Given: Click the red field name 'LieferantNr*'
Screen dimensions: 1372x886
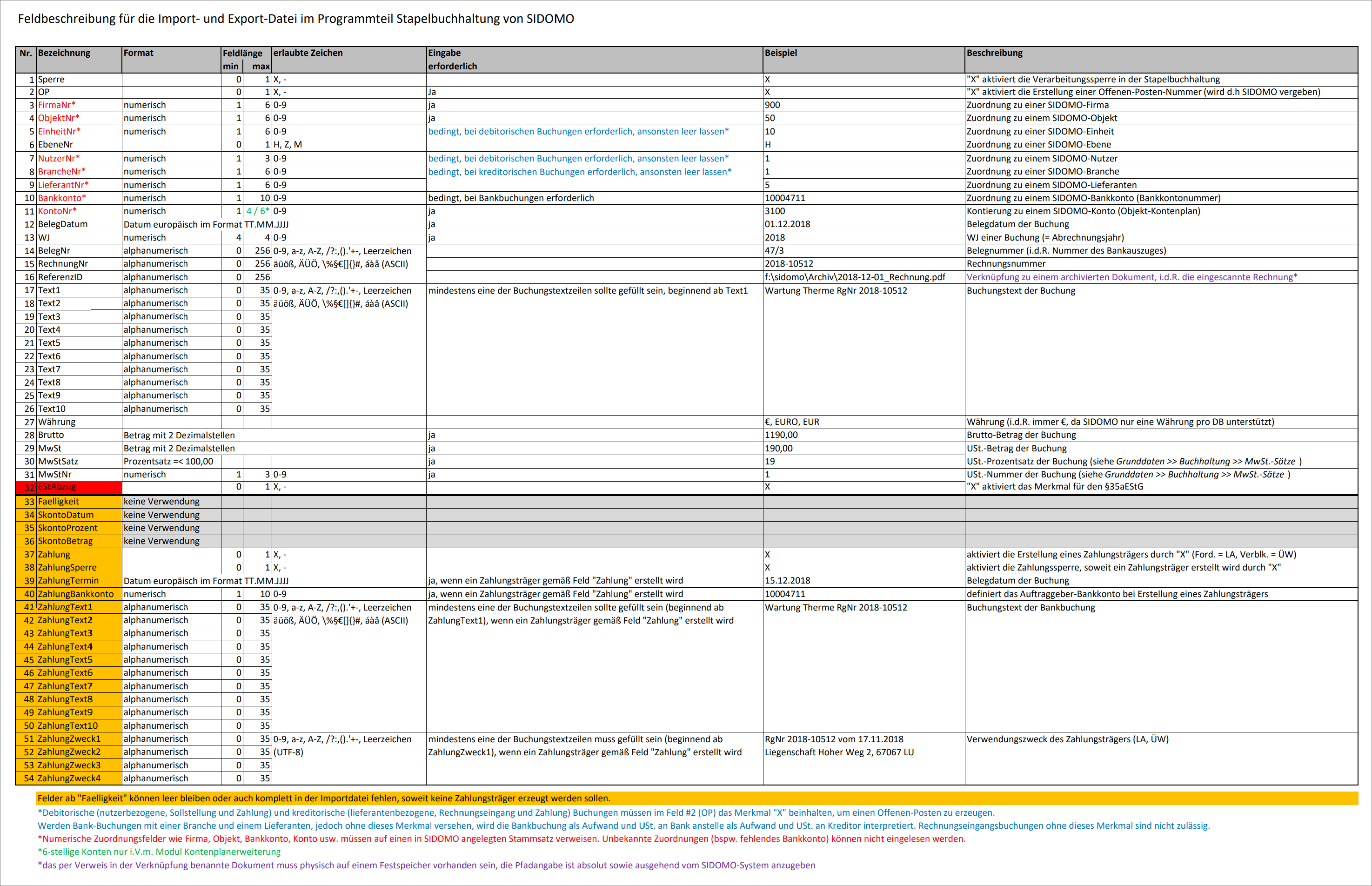Looking at the screenshot, I should tap(63, 185).
